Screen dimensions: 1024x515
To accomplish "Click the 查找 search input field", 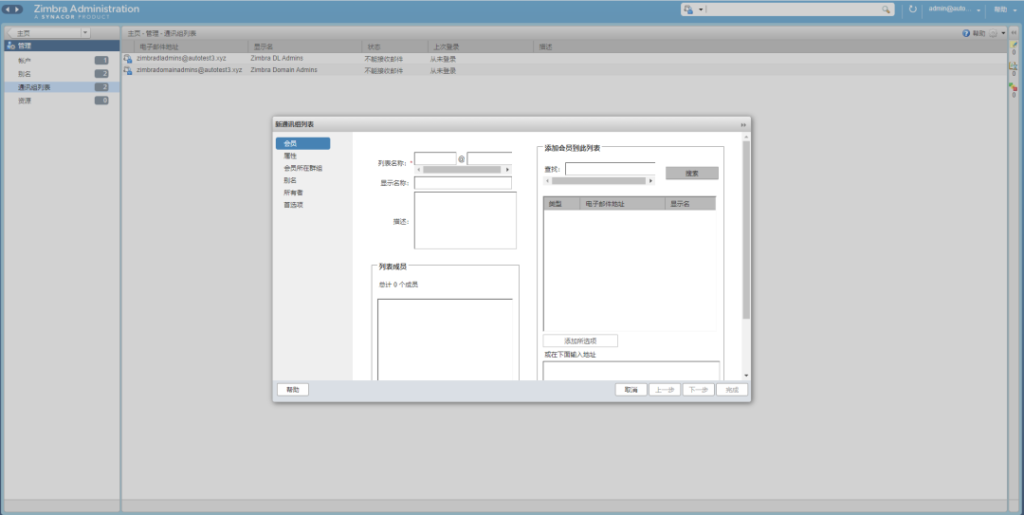I will coord(610,168).
